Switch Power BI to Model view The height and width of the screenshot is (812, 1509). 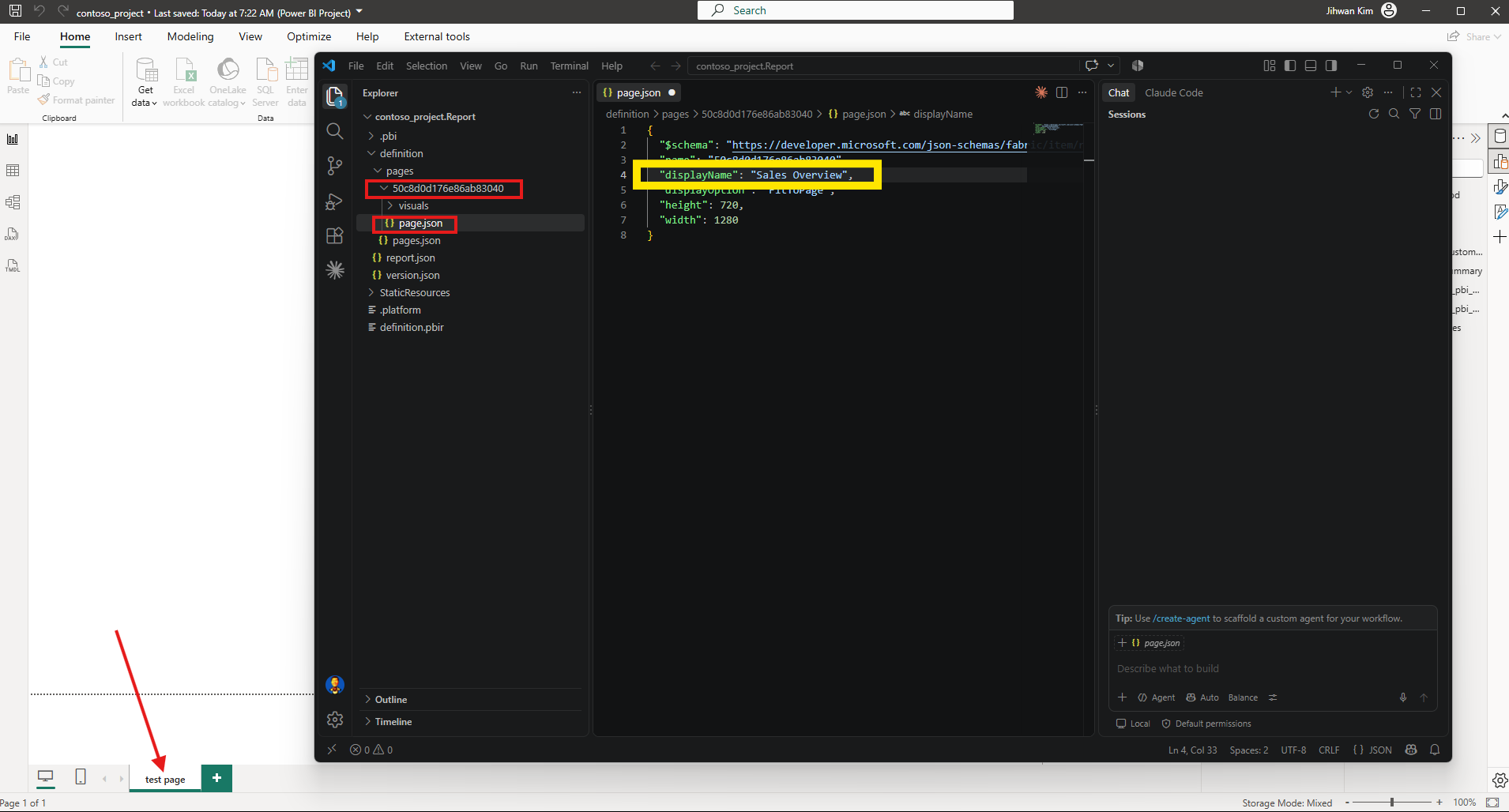click(x=13, y=202)
